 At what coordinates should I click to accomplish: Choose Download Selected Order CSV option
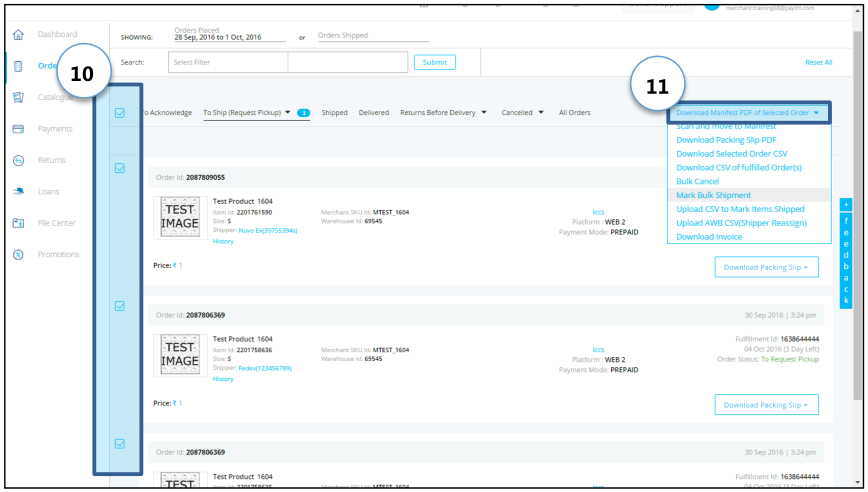point(731,154)
